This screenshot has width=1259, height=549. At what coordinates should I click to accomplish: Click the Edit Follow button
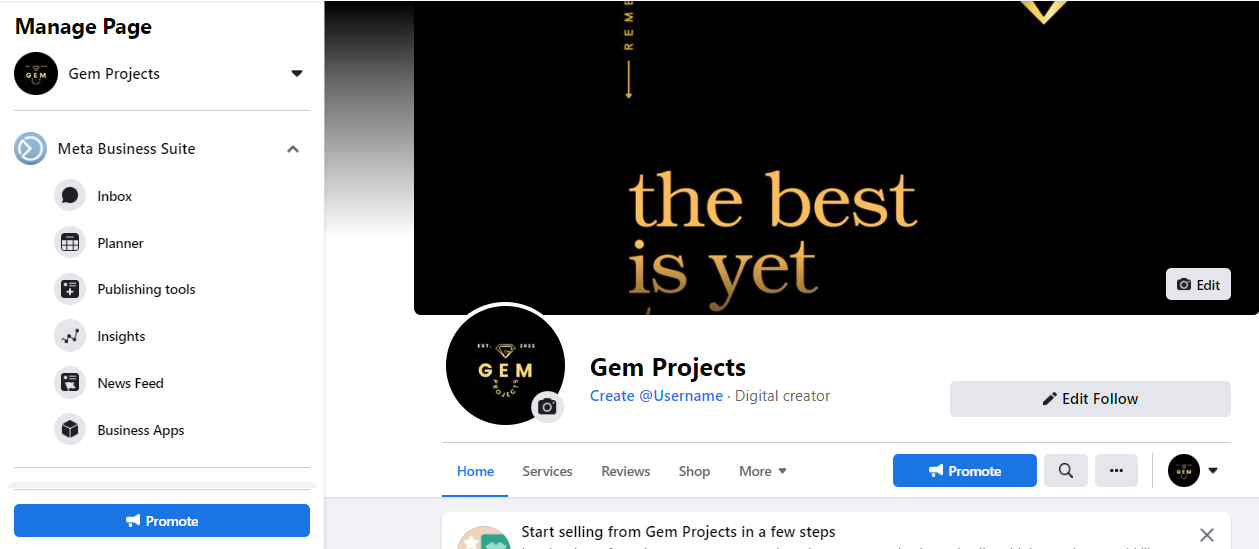point(1090,398)
